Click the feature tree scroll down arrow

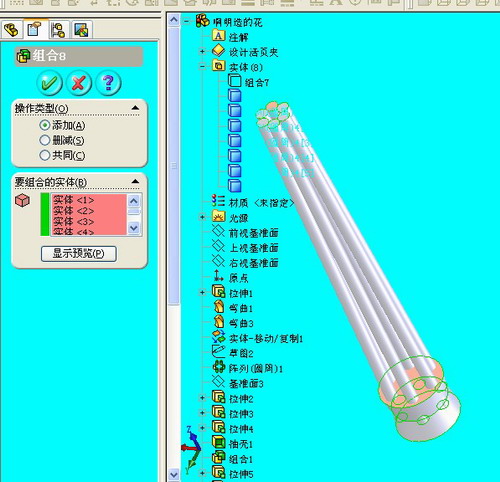[x=174, y=474]
